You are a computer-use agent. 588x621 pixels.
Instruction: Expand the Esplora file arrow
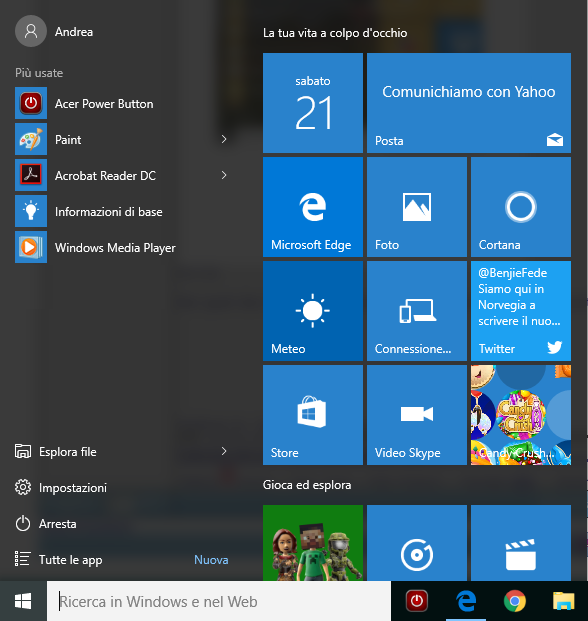coord(224,451)
